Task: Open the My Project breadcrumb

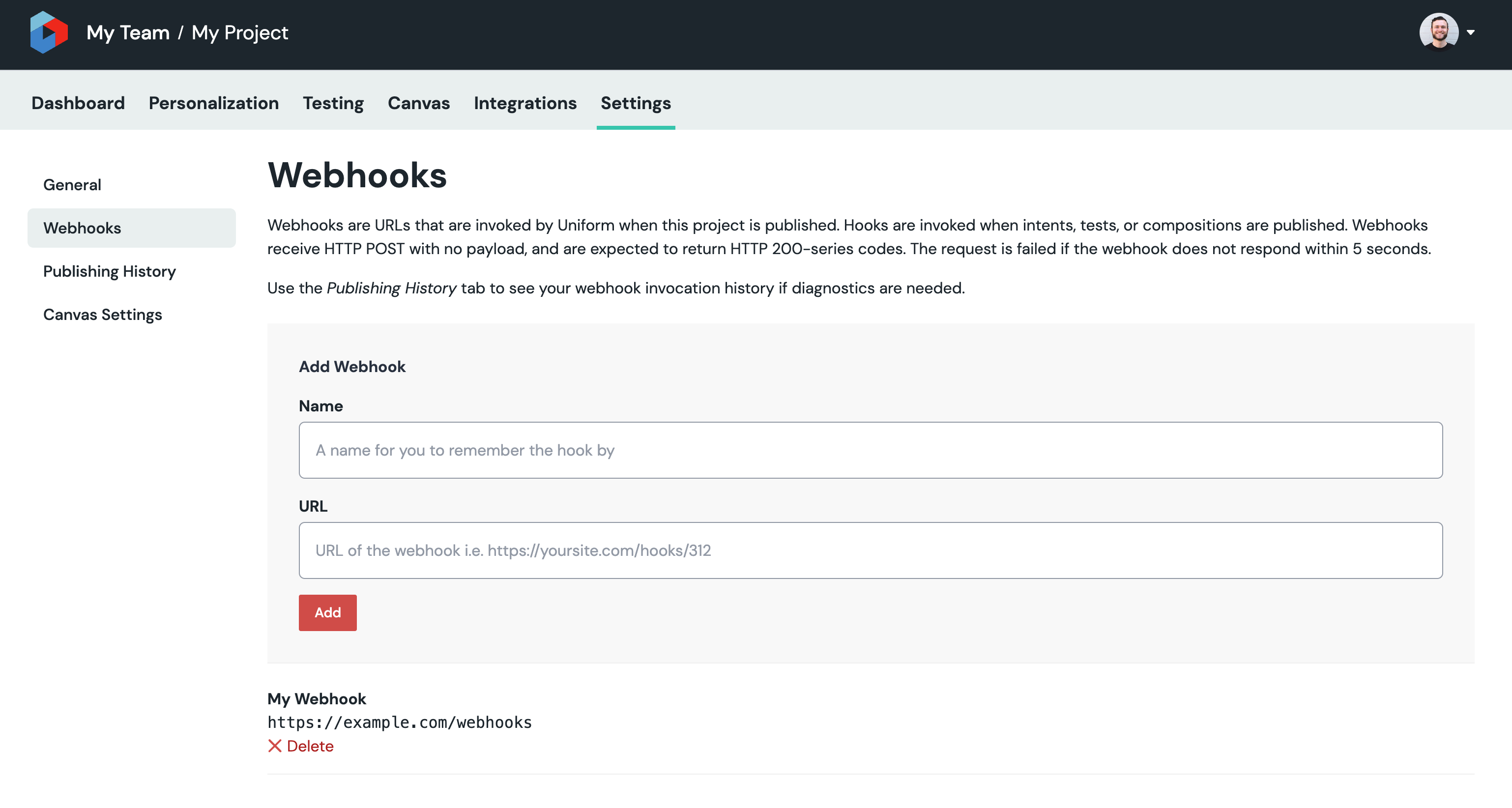Action: point(239,32)
